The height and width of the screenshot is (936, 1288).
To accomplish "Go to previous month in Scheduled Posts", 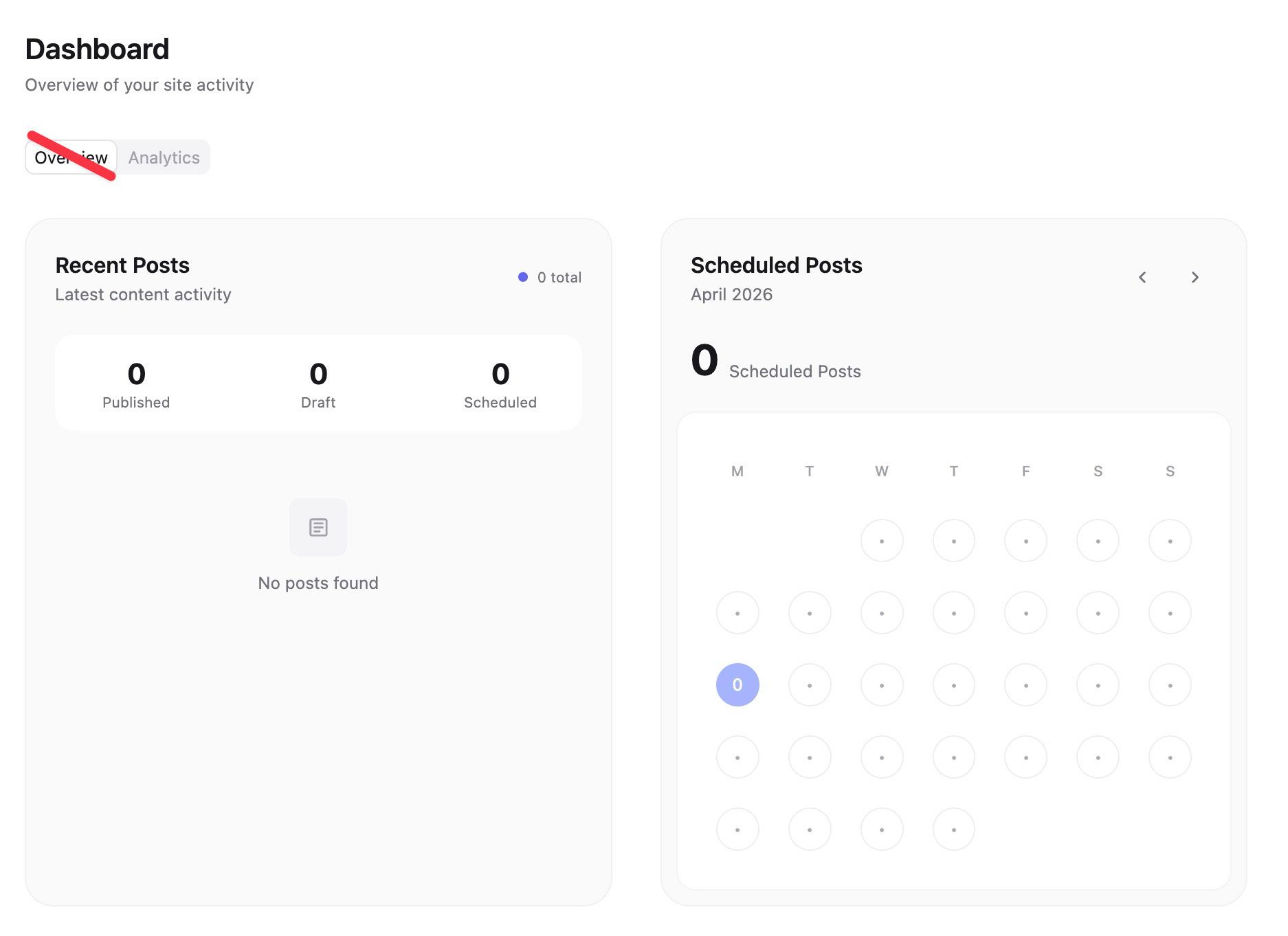I will pyautogui.click(x=1142, y=277).
